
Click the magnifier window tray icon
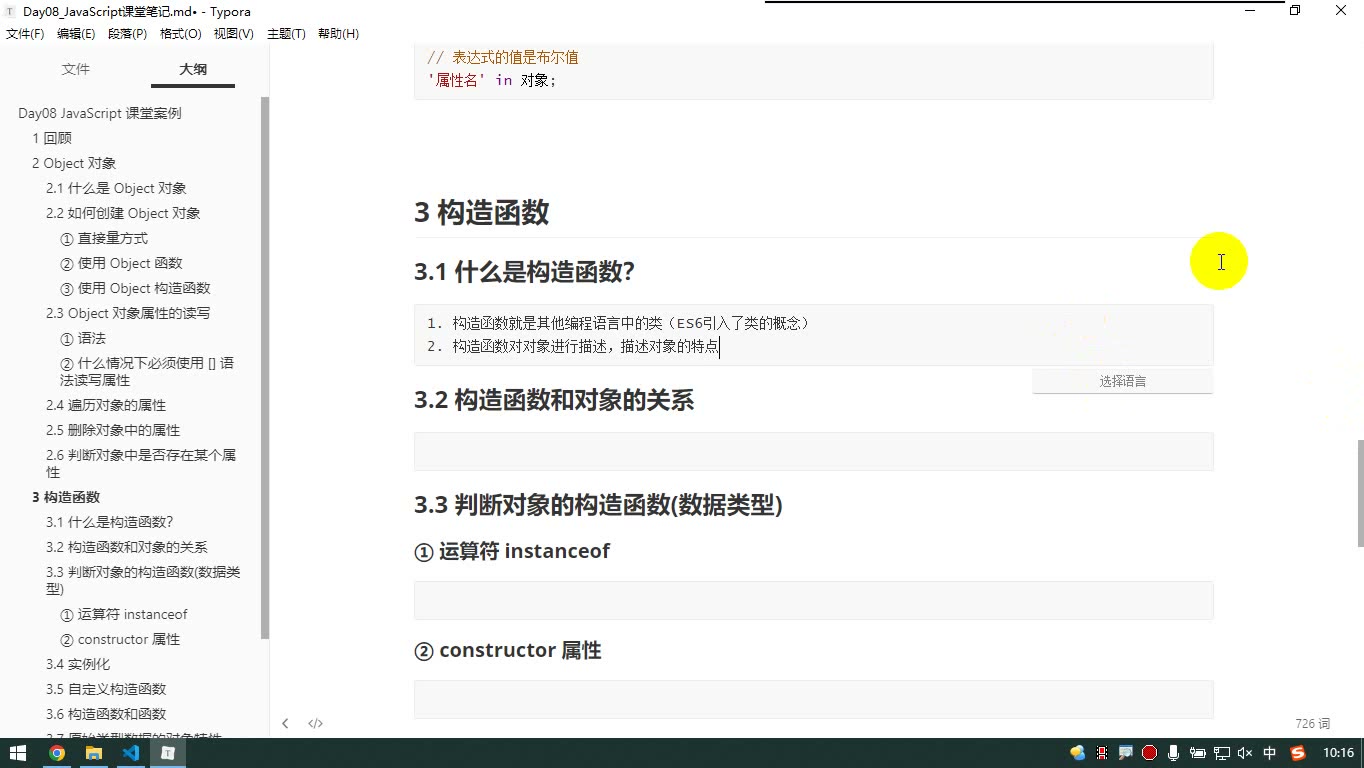pyautogui.click(x=1125, y=753)
